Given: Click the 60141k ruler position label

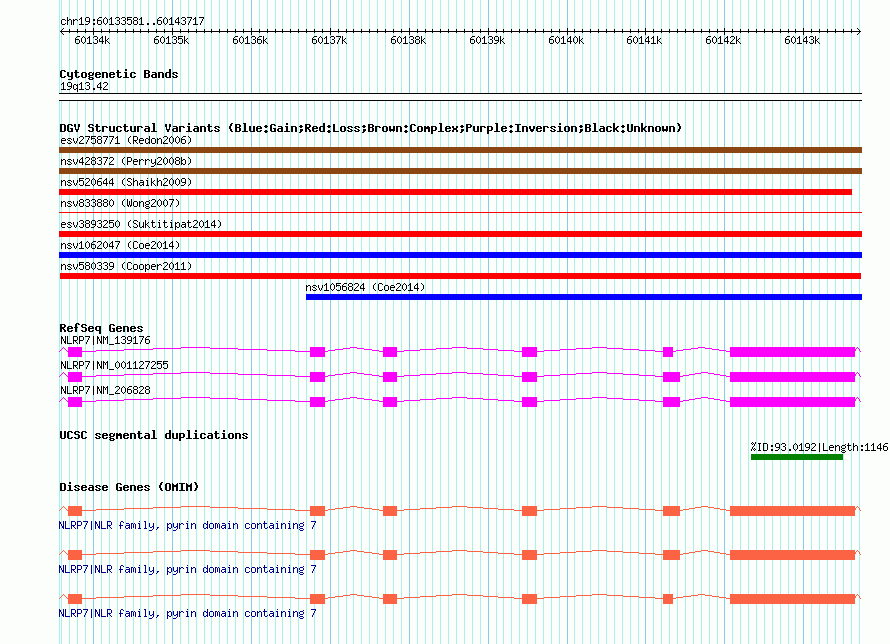Looking at the screenshot, I should click(x=644, y=40).
